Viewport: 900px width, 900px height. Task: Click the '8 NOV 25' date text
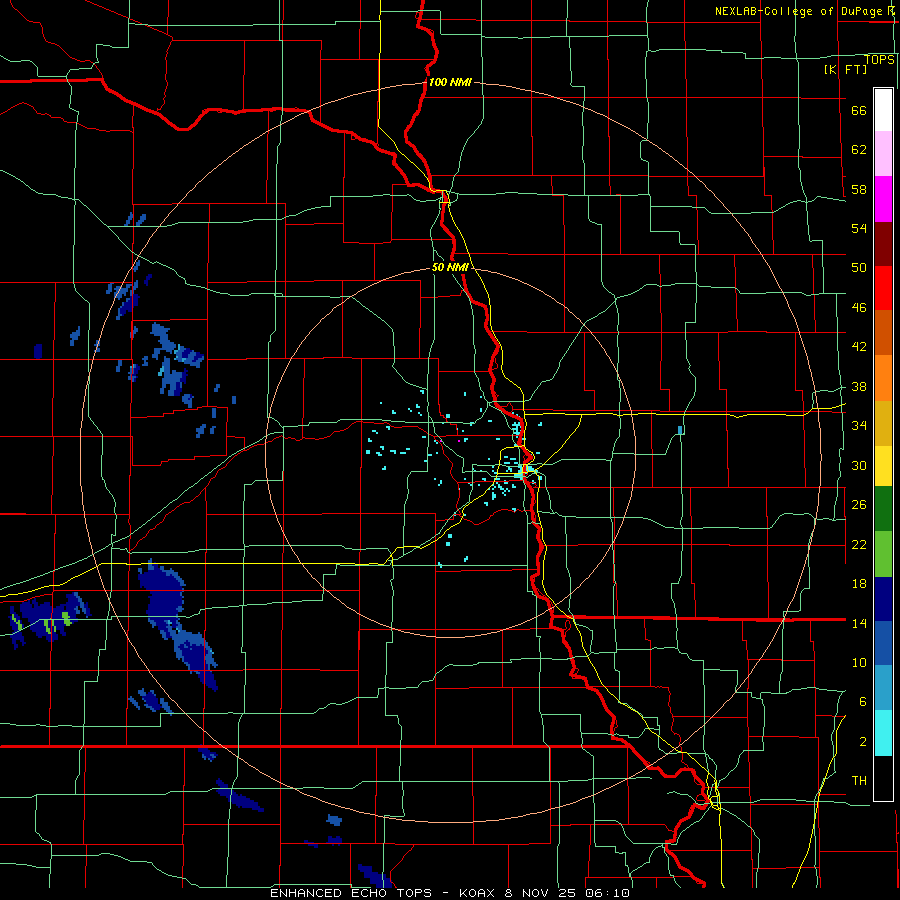pyautogui.click(x=542, y=893)
